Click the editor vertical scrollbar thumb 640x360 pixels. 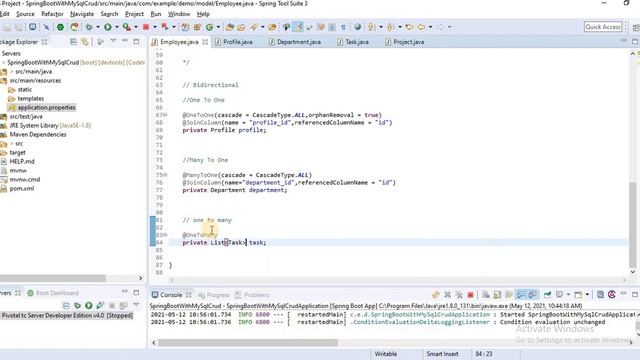coord(632,224)
